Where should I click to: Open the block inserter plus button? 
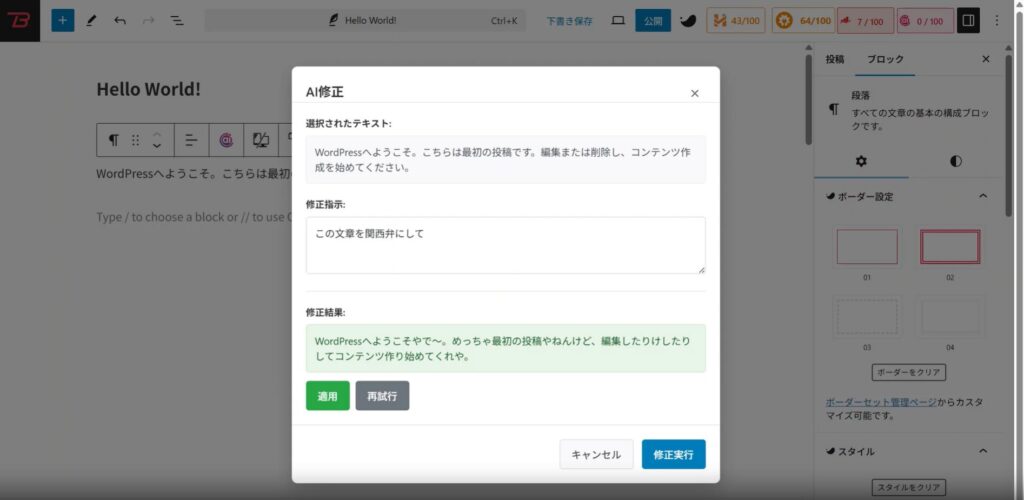[x=63, y=20]
